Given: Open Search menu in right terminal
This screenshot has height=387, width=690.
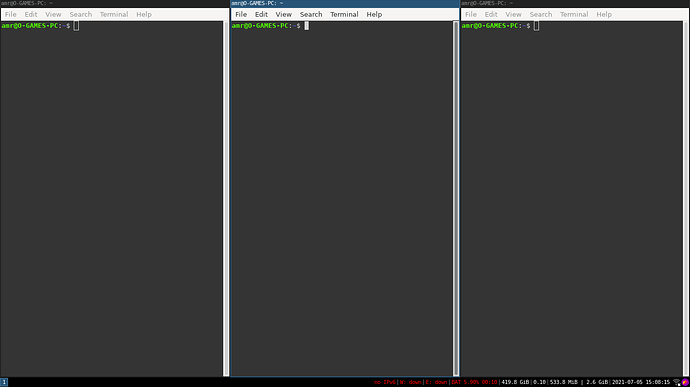Looking at the screenshot, I should (541, 15).
